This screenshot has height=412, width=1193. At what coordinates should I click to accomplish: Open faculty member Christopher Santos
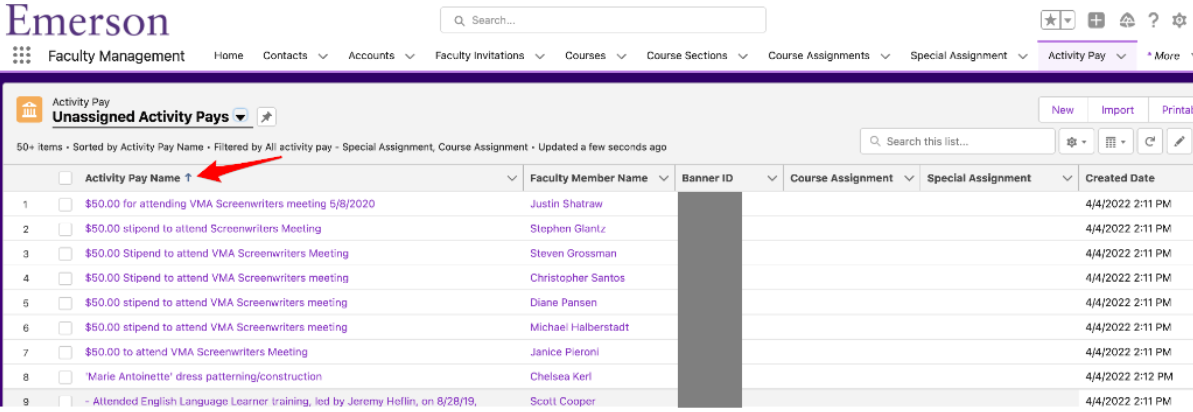[x=577, y=277]
